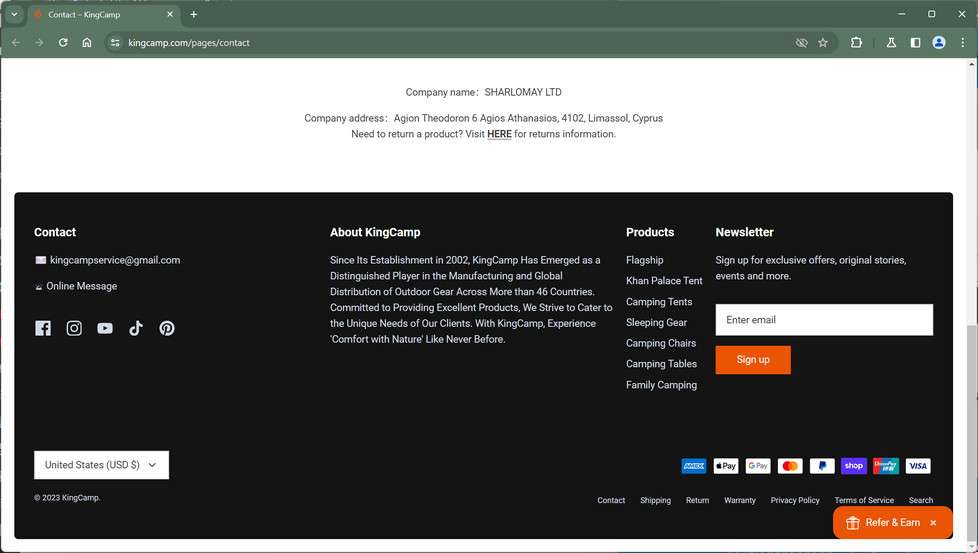Image resolution: width=978 pixels, height=553 pixels.
Task: Open the Family Camping link
Action: click(661, 385)
